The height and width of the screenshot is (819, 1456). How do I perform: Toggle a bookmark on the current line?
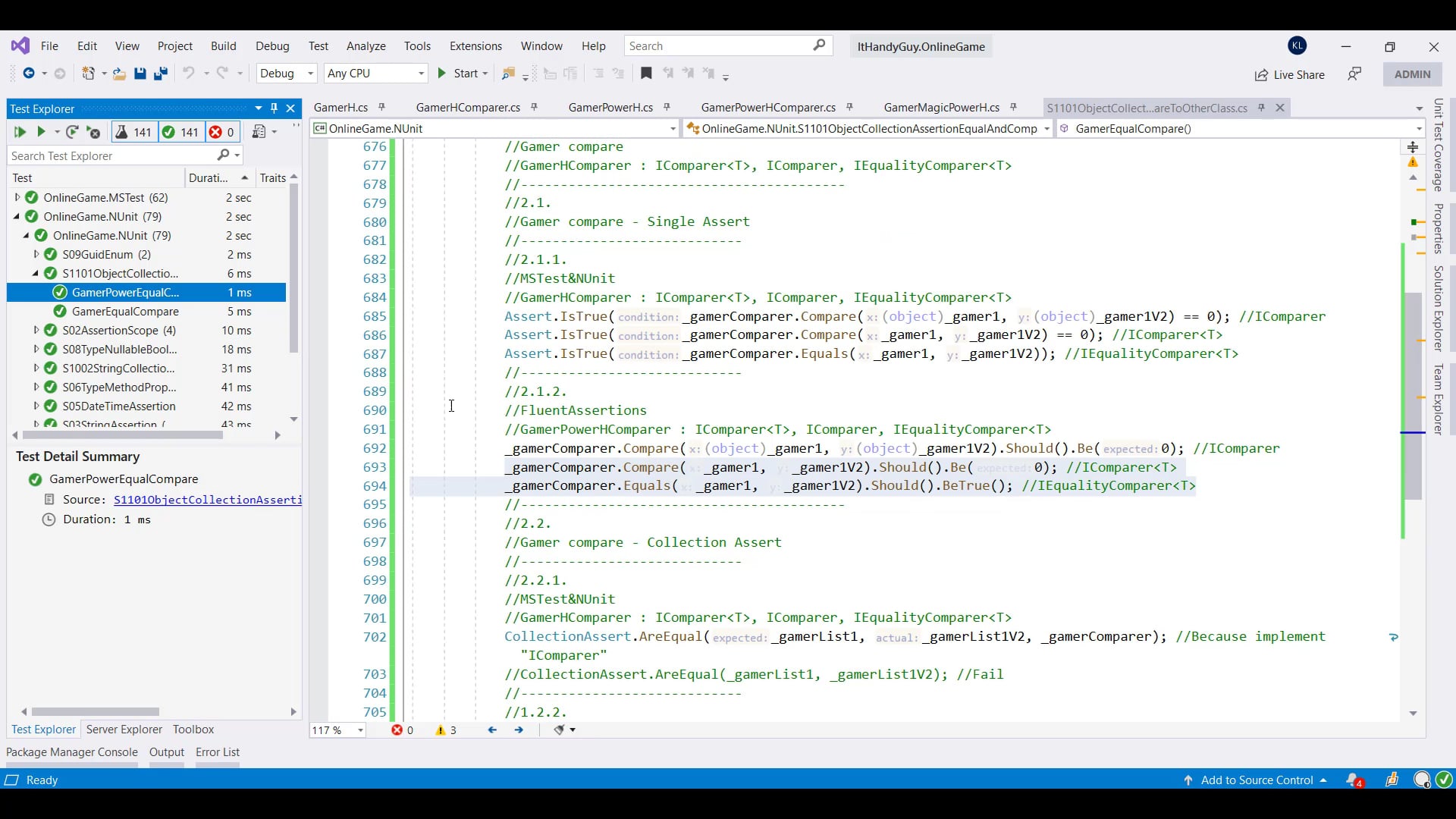(x=646, y=74)
